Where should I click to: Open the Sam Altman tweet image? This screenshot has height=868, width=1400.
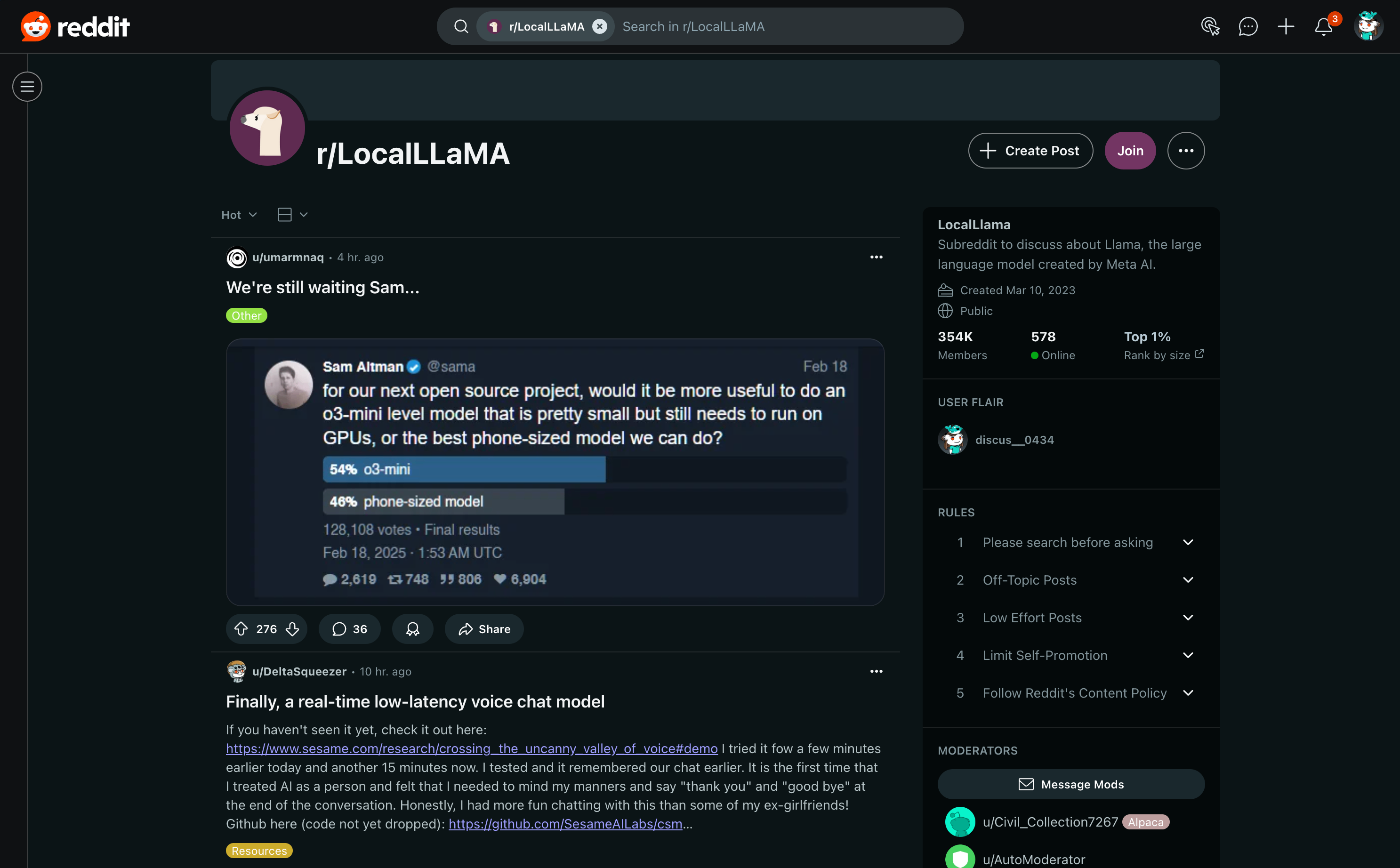point(555,472)
